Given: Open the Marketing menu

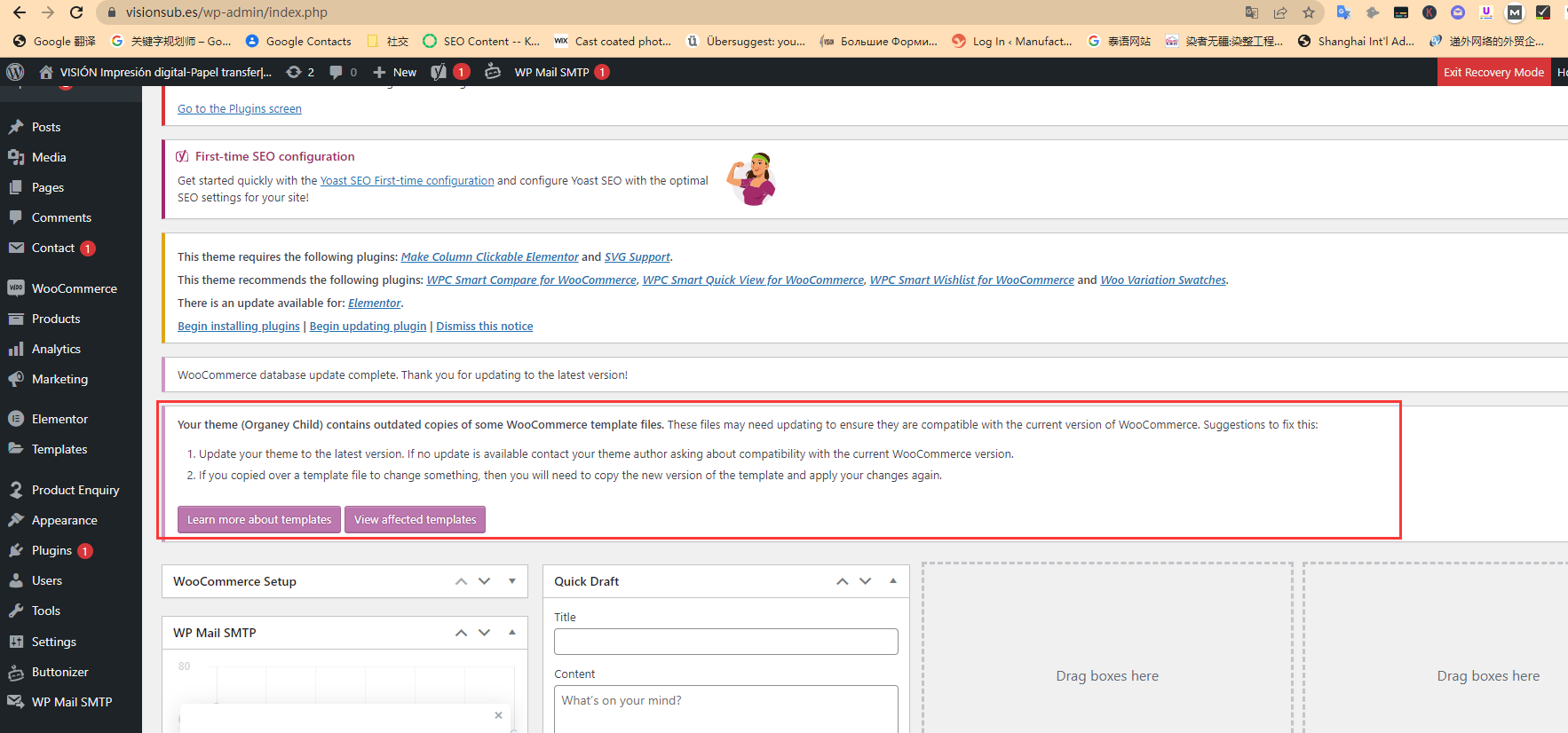Looking at the screenshot, I should pyautogui.click(x=59, y=379).
